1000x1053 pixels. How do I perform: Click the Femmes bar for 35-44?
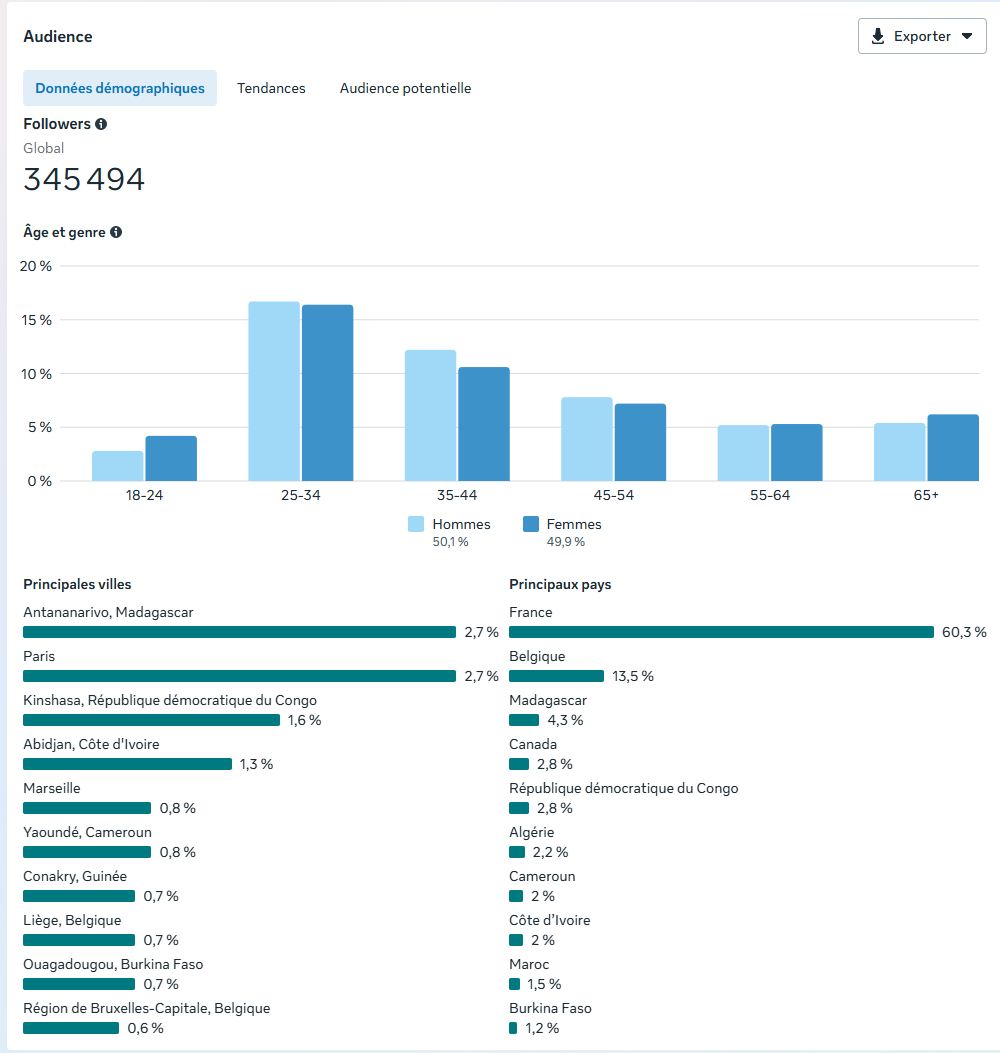pos(484,424)
